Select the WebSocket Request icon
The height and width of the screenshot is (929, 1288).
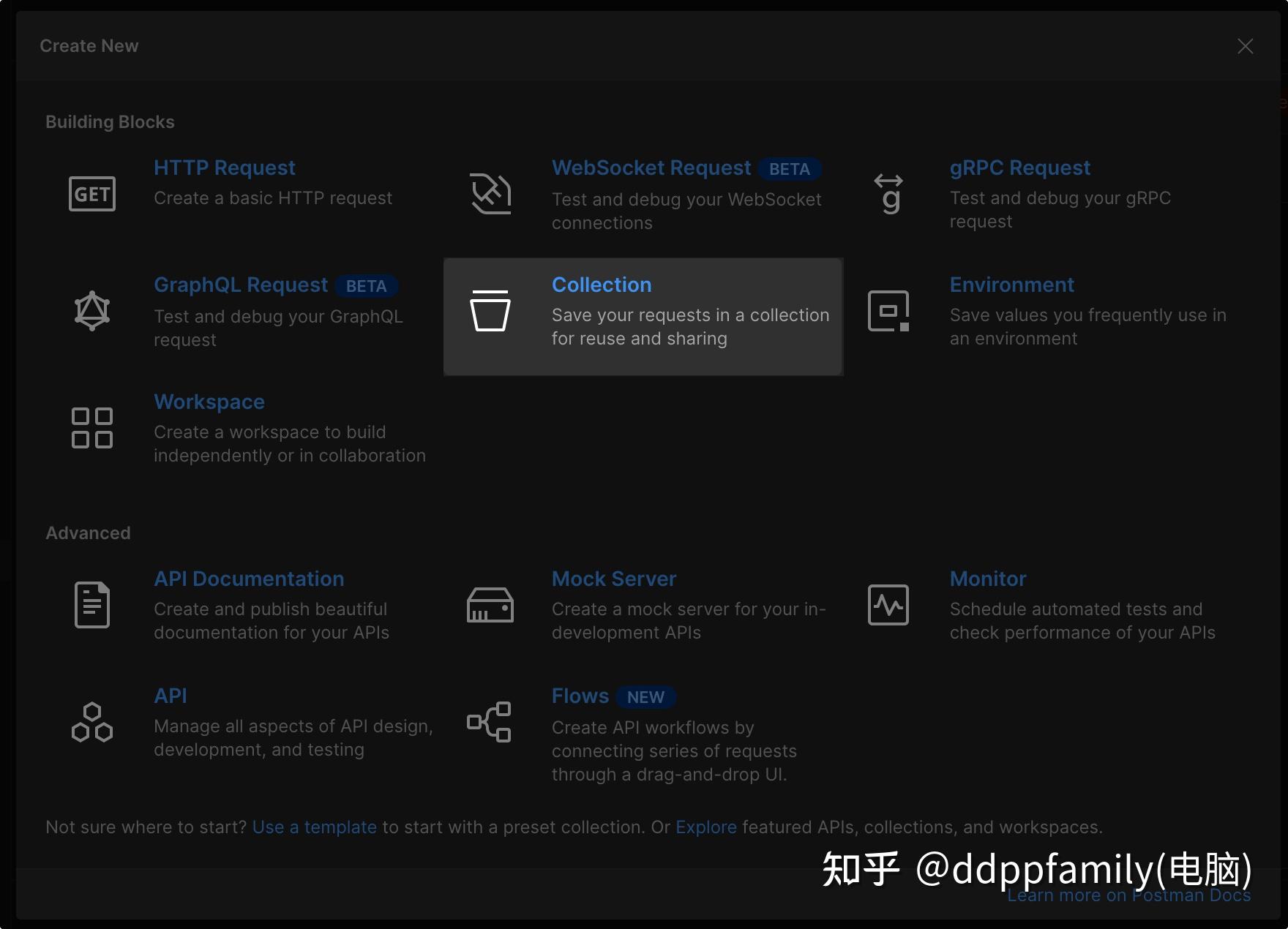(490, 192)
